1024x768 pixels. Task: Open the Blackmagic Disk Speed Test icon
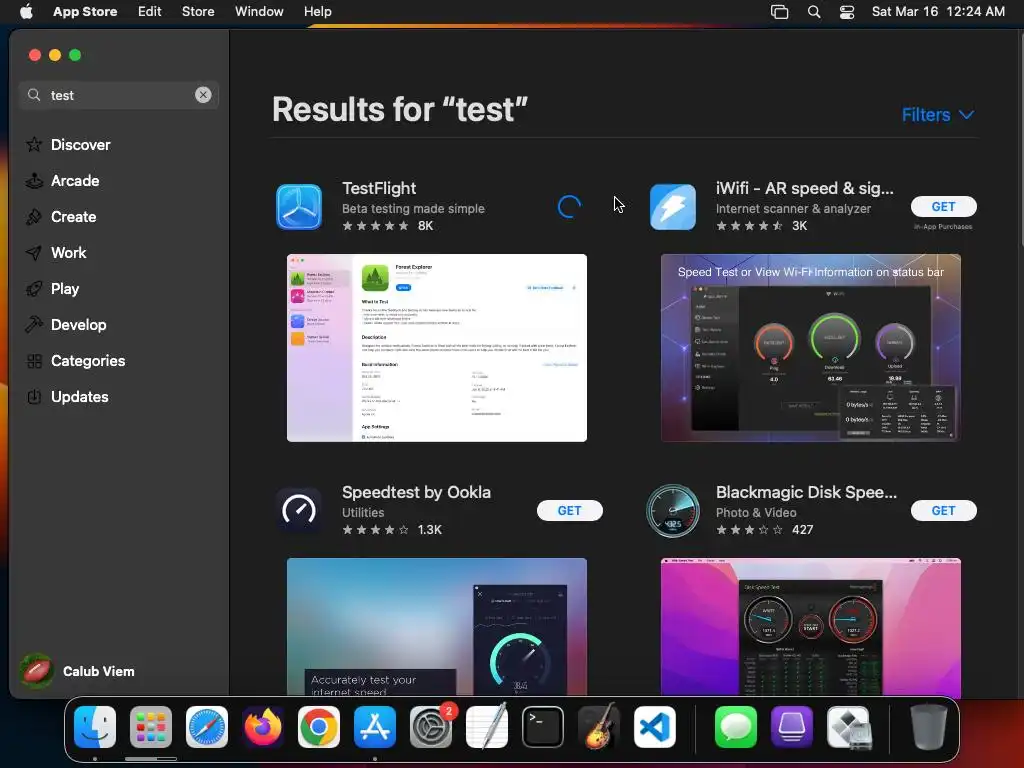click(x=673, y=511)
